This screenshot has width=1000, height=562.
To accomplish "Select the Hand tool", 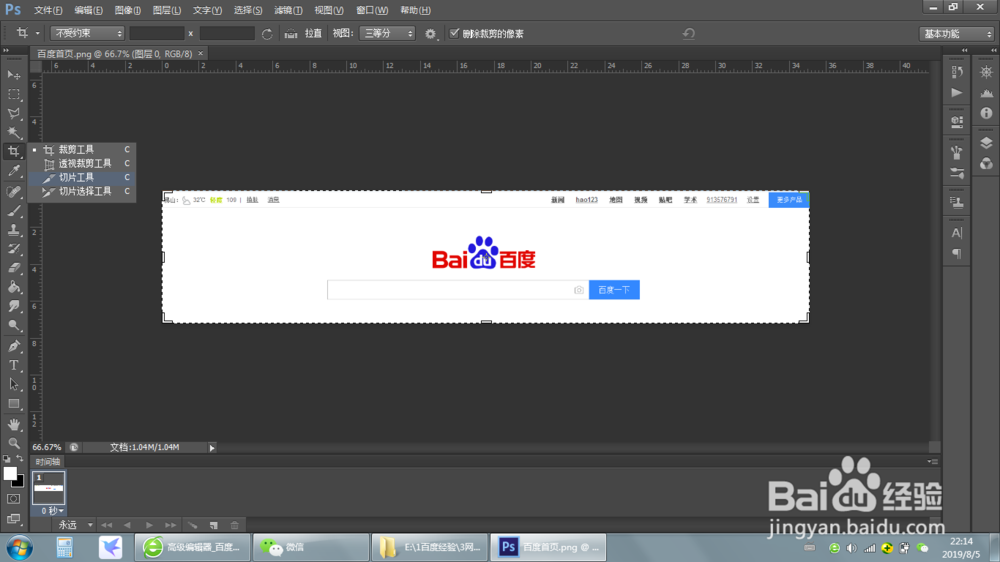I will [13, 424].
